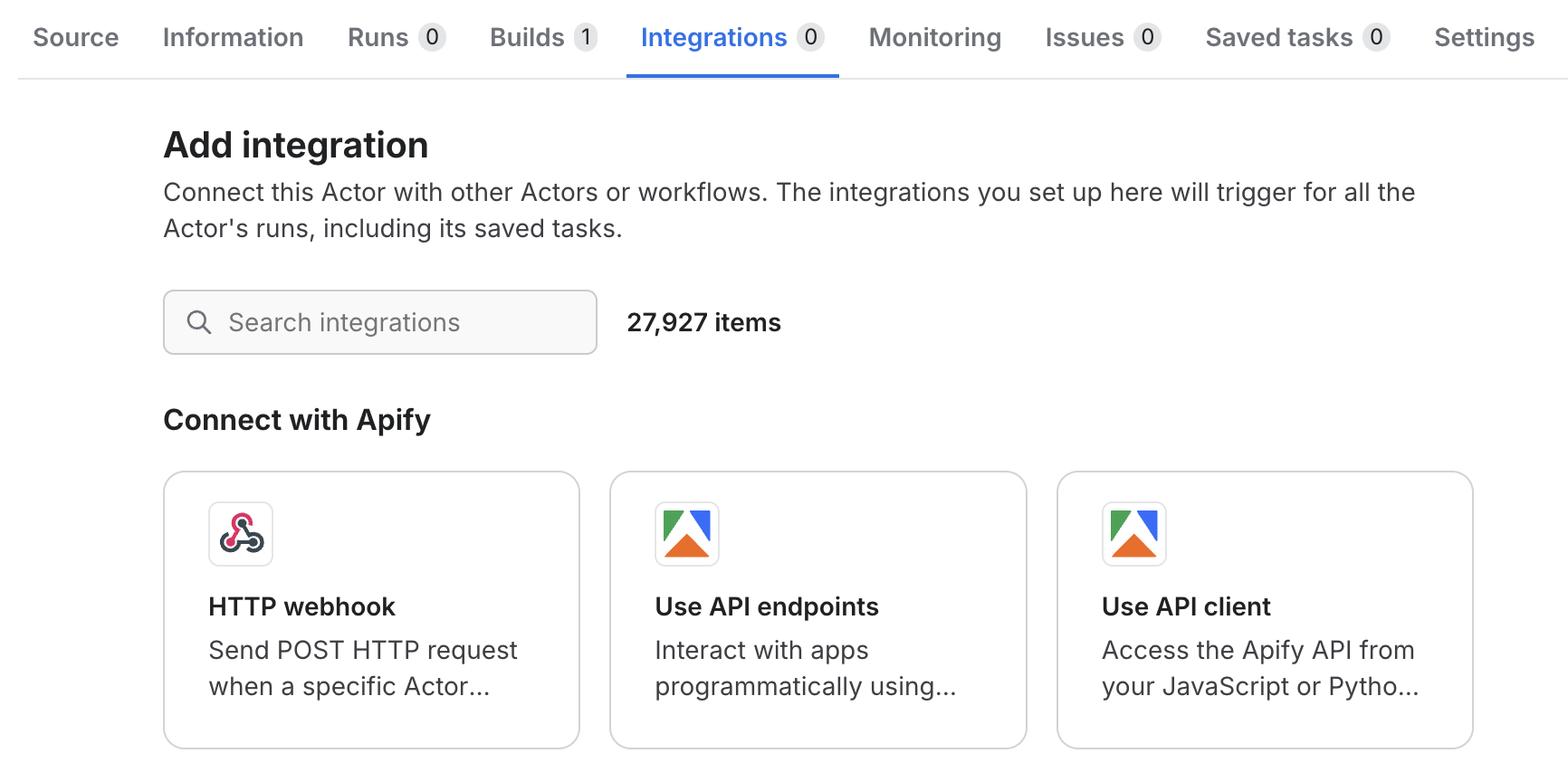Go to the Builds tab
Viewport: 1568px width, 782px height.
pyautogui.click(x=543, y=37)
